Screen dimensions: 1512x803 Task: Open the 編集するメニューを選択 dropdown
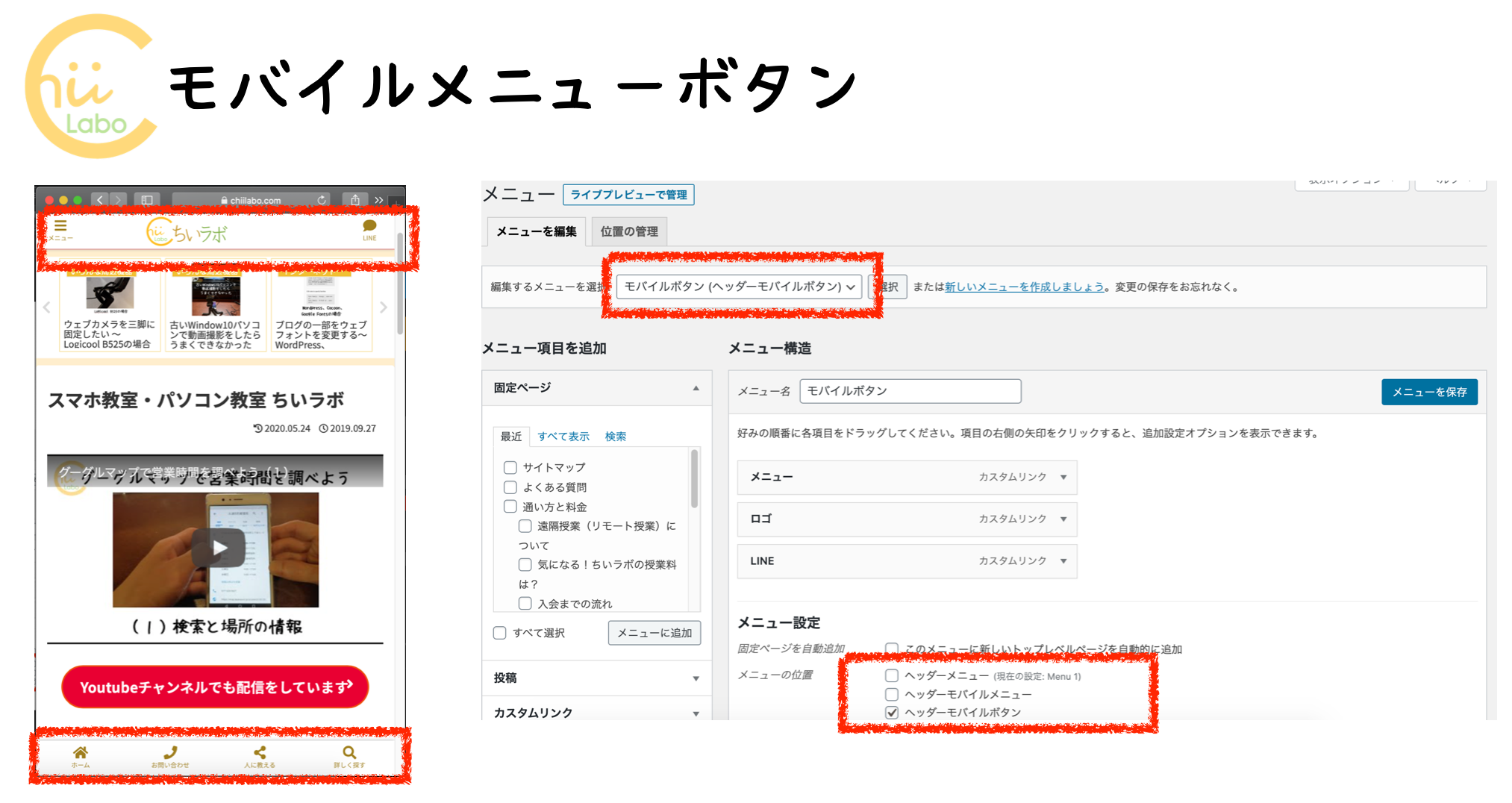[x=740, y=286]
